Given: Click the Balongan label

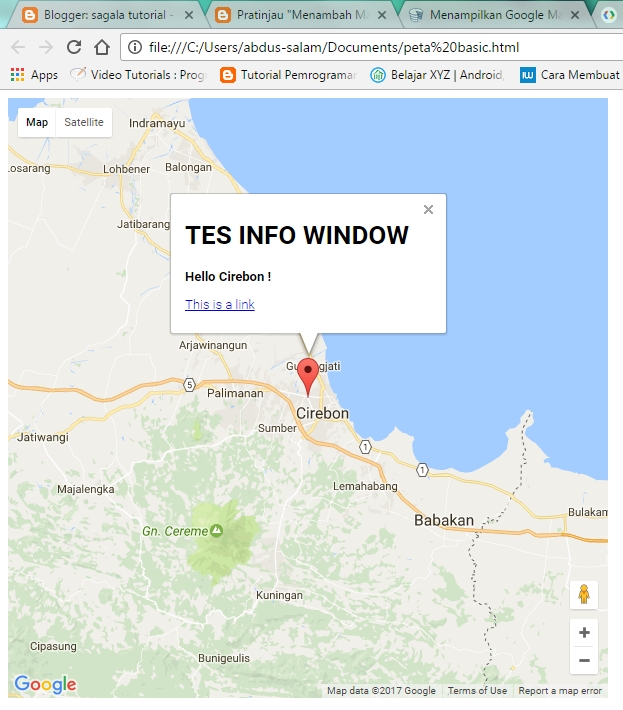Looking at the screenshot, I should (x=188, y=167).
